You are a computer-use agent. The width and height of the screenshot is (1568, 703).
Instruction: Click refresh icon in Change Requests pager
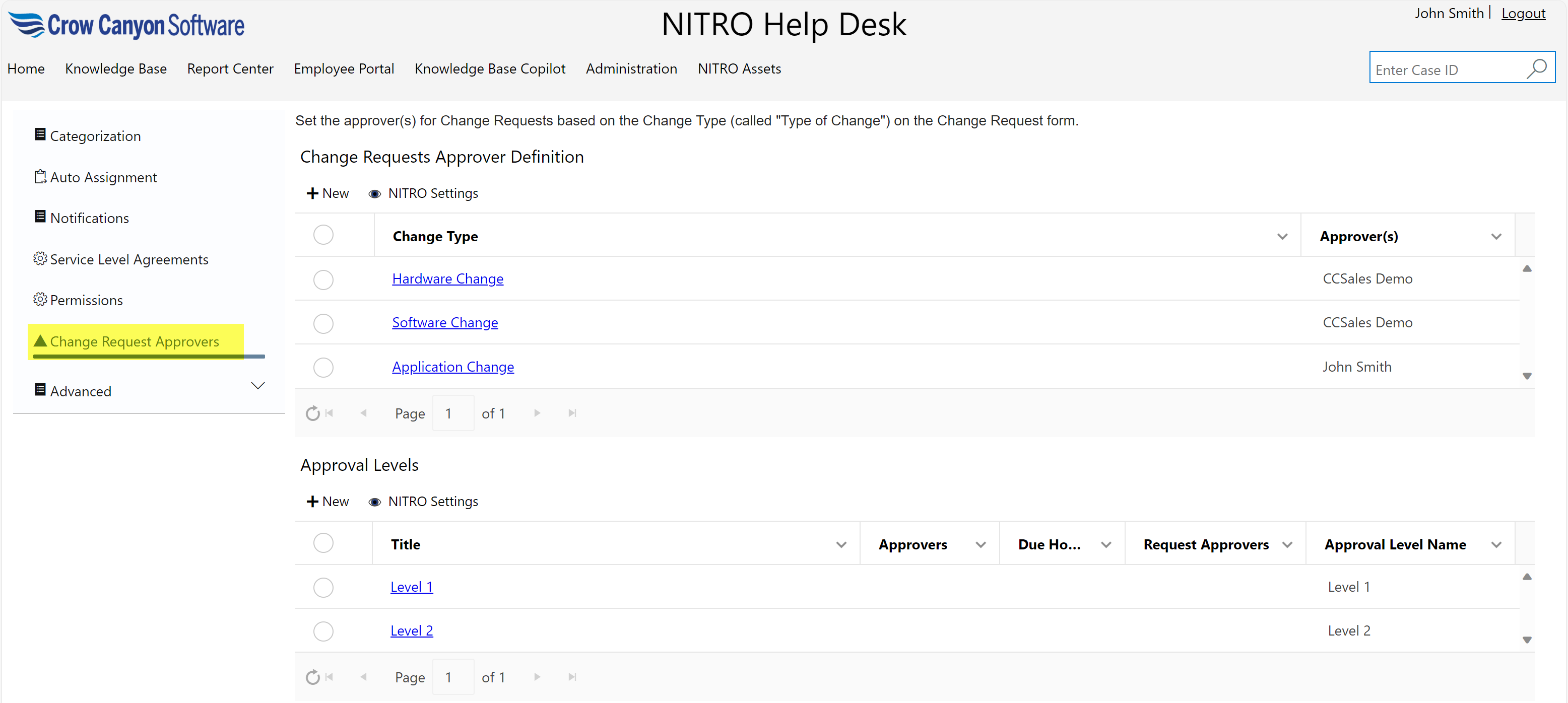pyautogui.click(x=312, y=413)
